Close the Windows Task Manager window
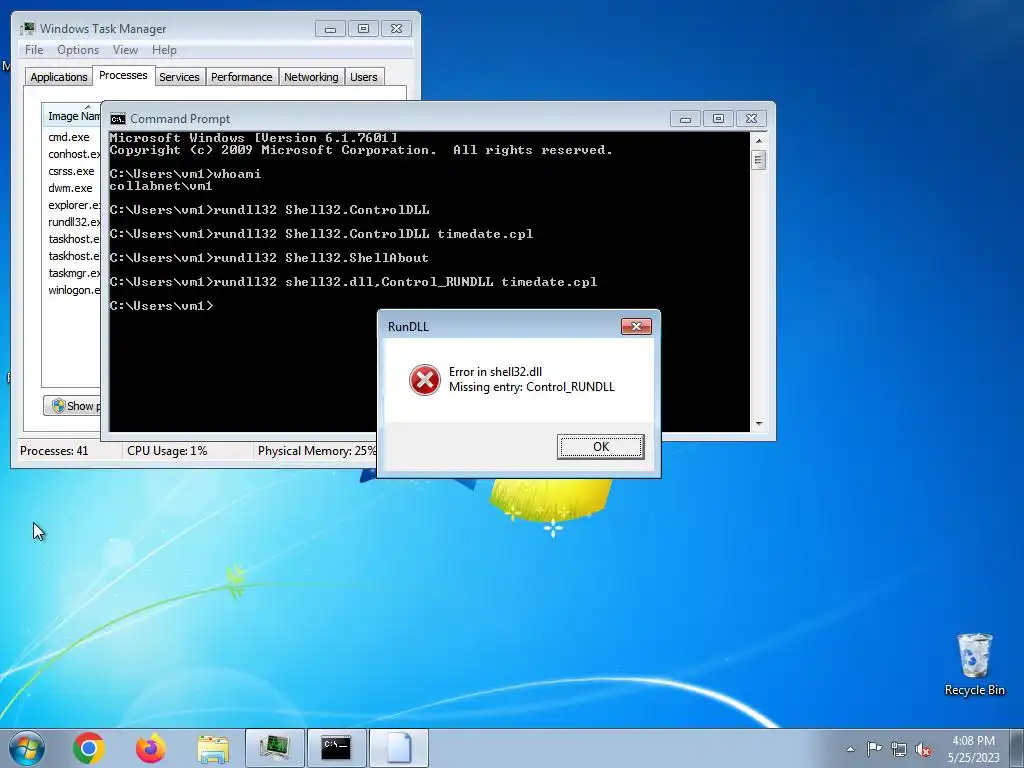 pyautogui.click(x=396, y=29)
